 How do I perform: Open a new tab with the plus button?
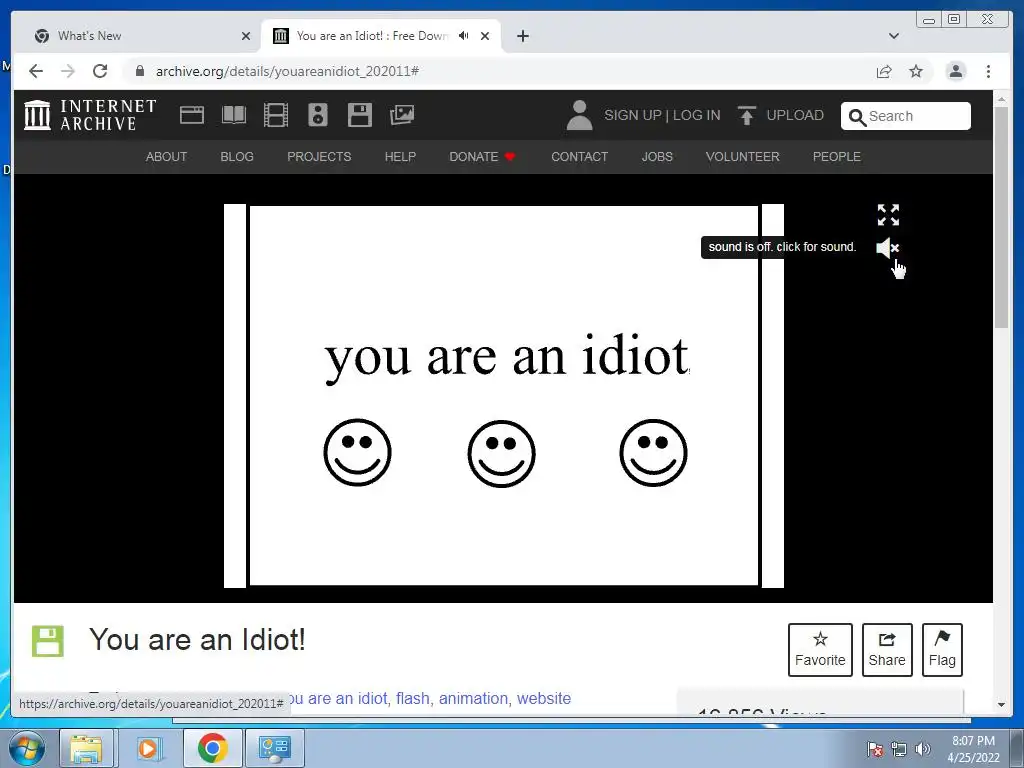(x=523, y=36)
